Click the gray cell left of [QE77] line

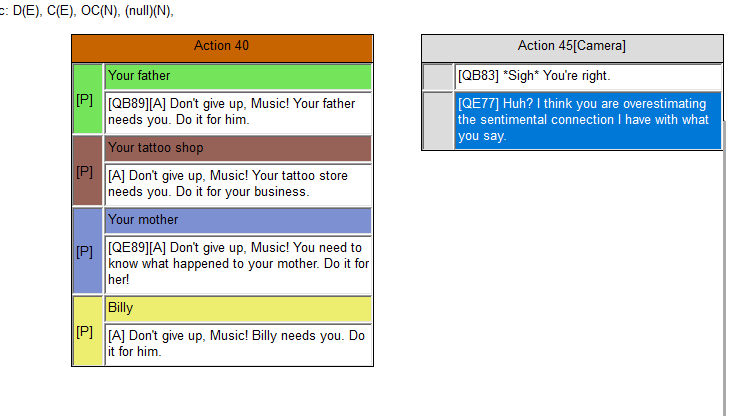[x=438, y=121]
